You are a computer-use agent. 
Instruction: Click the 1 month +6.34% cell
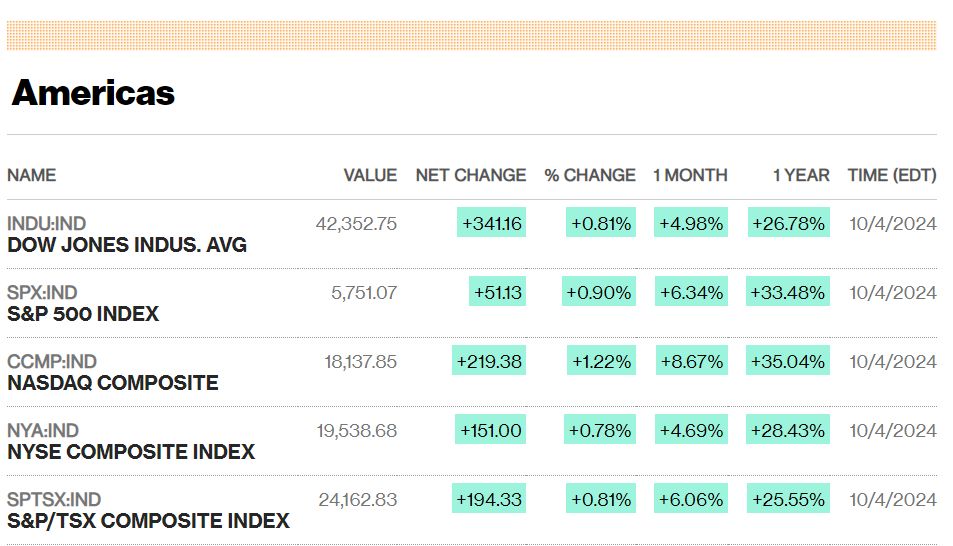[692, 292]
